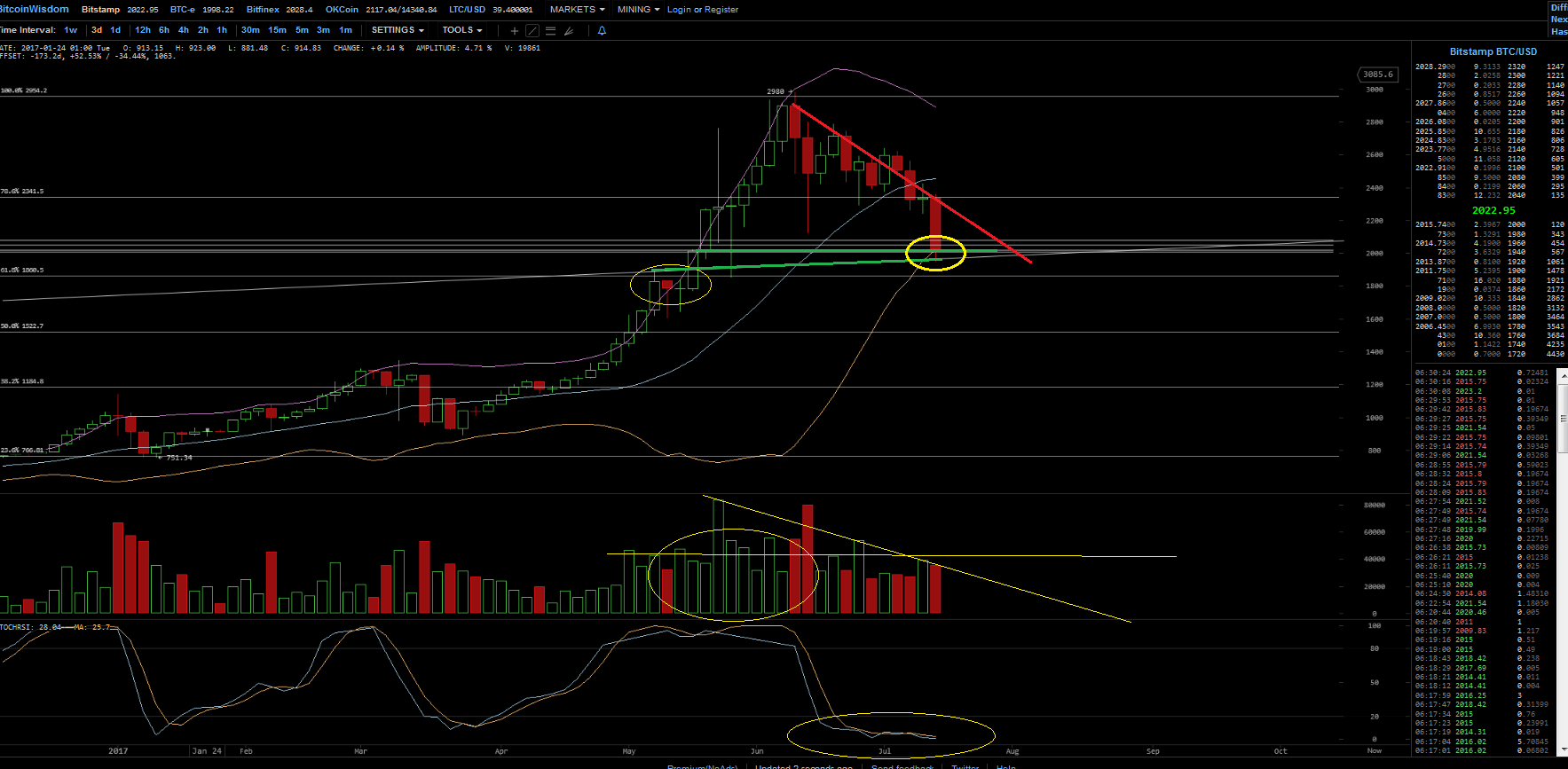Open the LTC/USD market link

467,10
